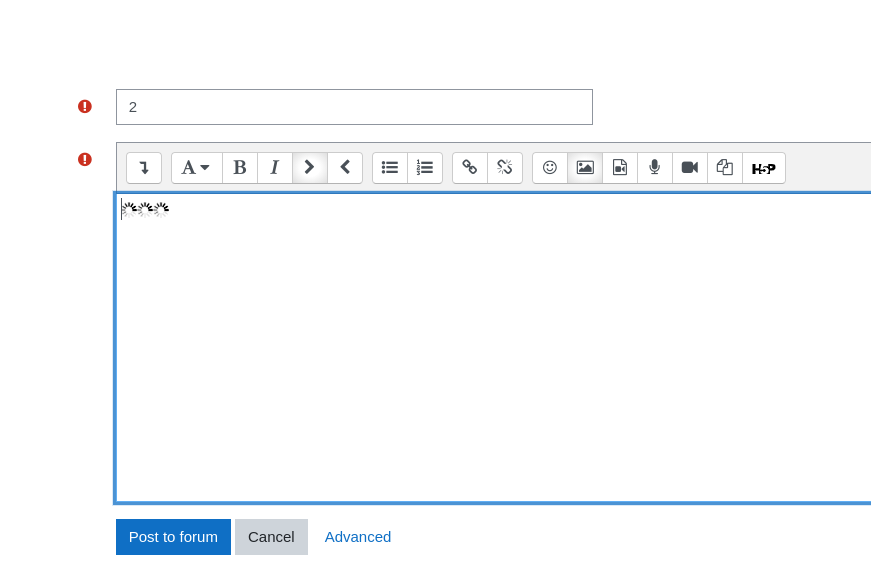Toggle italic formatting

275,168
